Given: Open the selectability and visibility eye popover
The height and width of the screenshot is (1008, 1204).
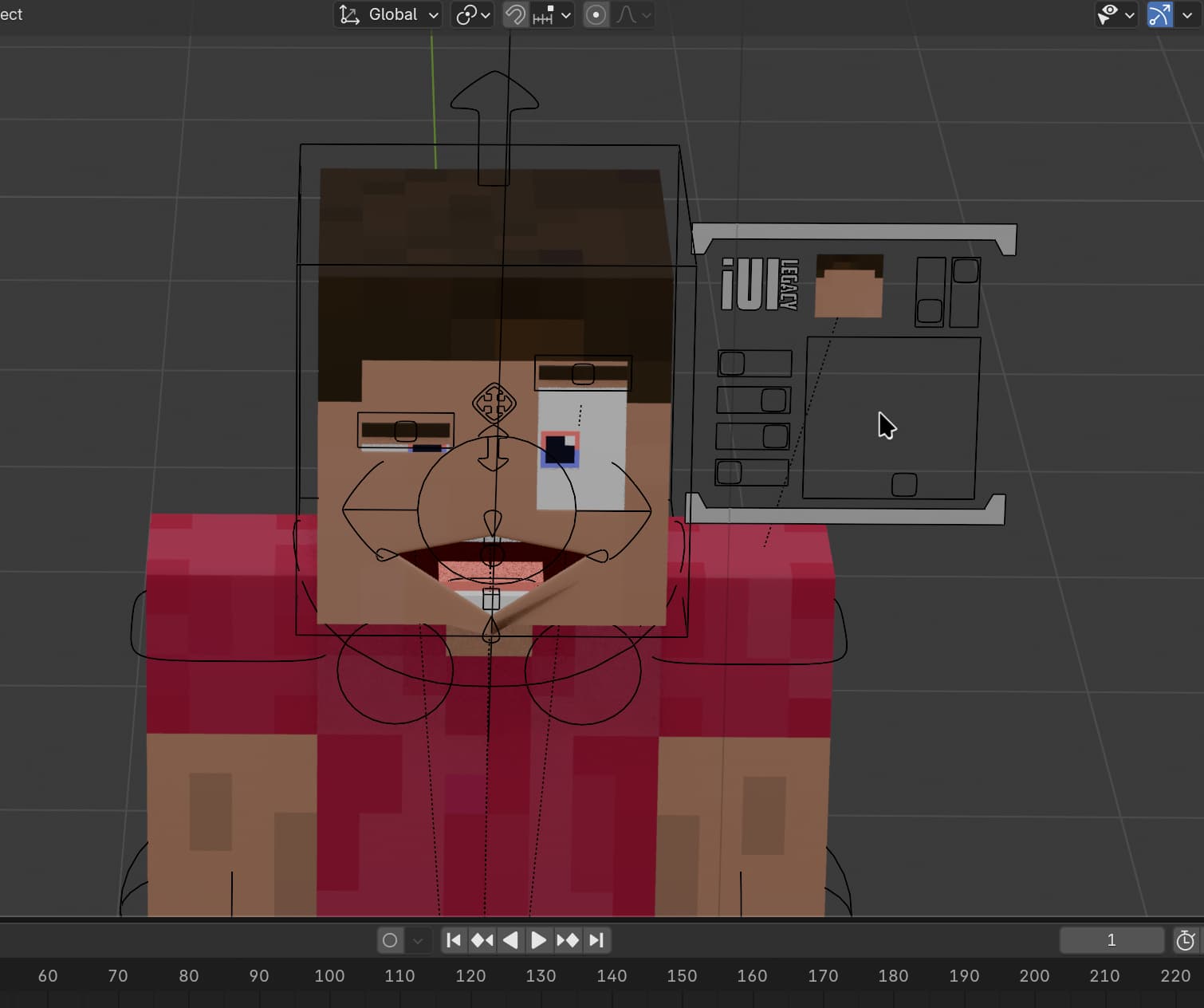Looking at the screenshot, I should 1115,14.
